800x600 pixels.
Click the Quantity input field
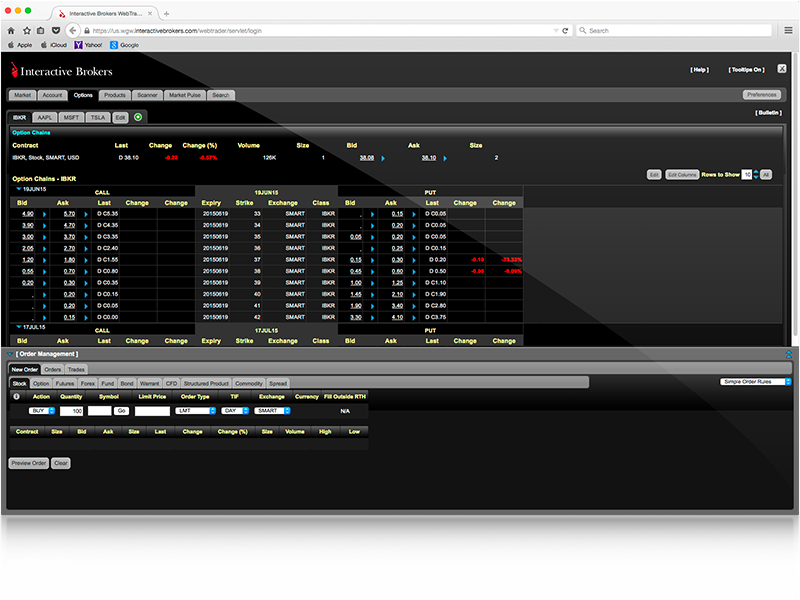pos(71,411)
